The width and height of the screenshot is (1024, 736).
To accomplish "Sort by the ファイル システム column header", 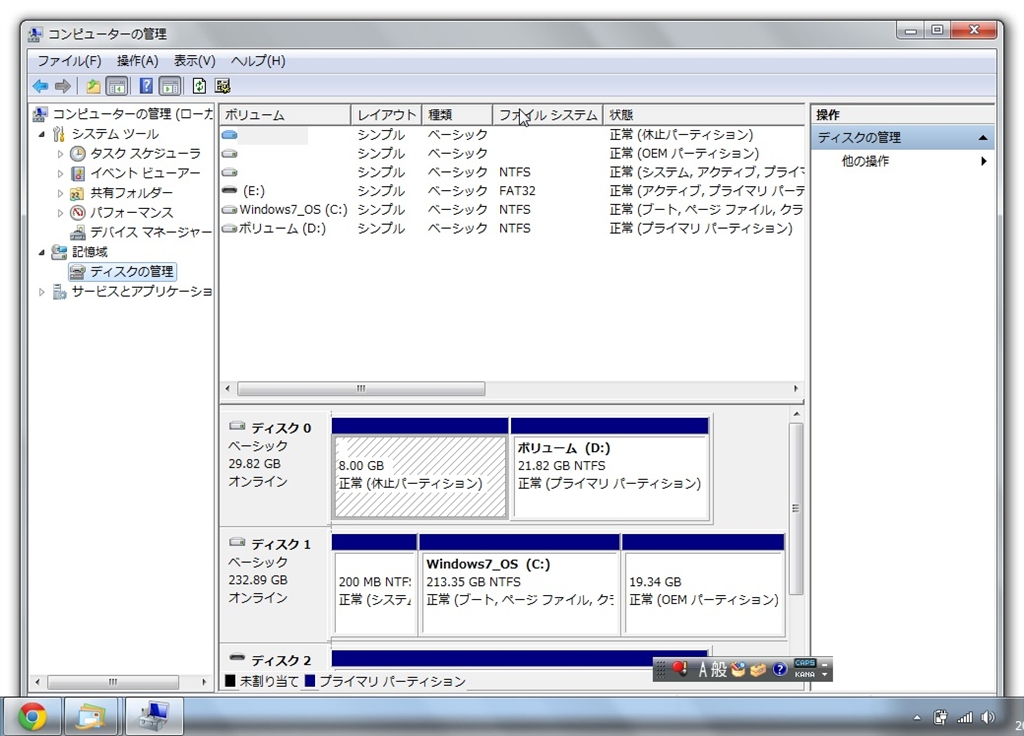I will click(548, 115).
